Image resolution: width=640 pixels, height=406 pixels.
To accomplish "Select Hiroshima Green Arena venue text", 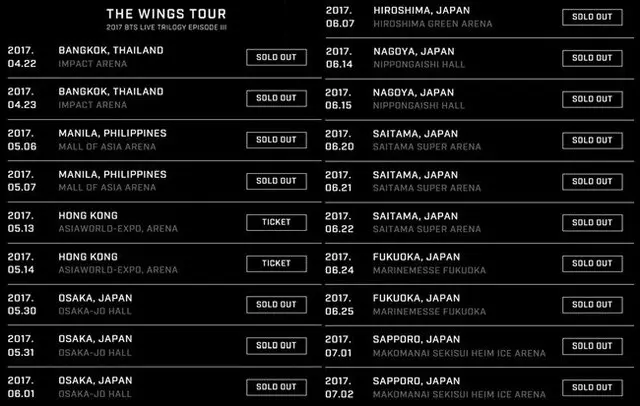I will pyautogui.click(x=433, y=24).
